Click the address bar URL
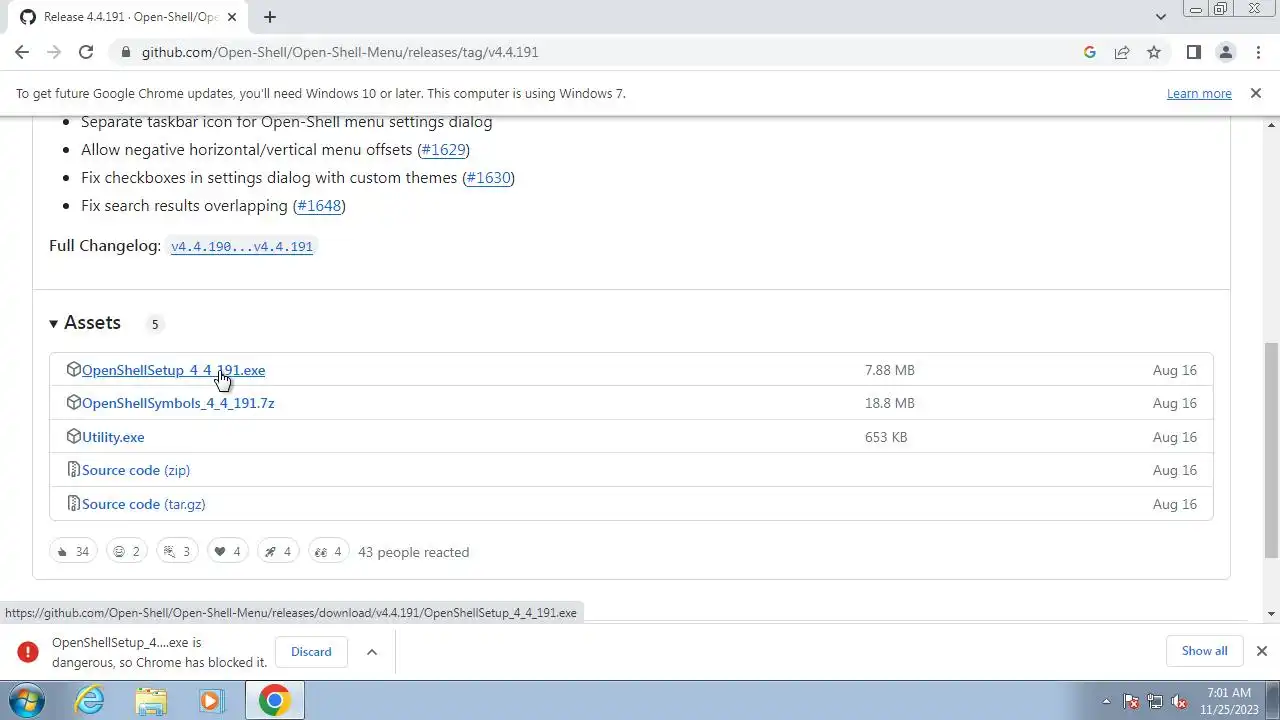 [340, 52]
